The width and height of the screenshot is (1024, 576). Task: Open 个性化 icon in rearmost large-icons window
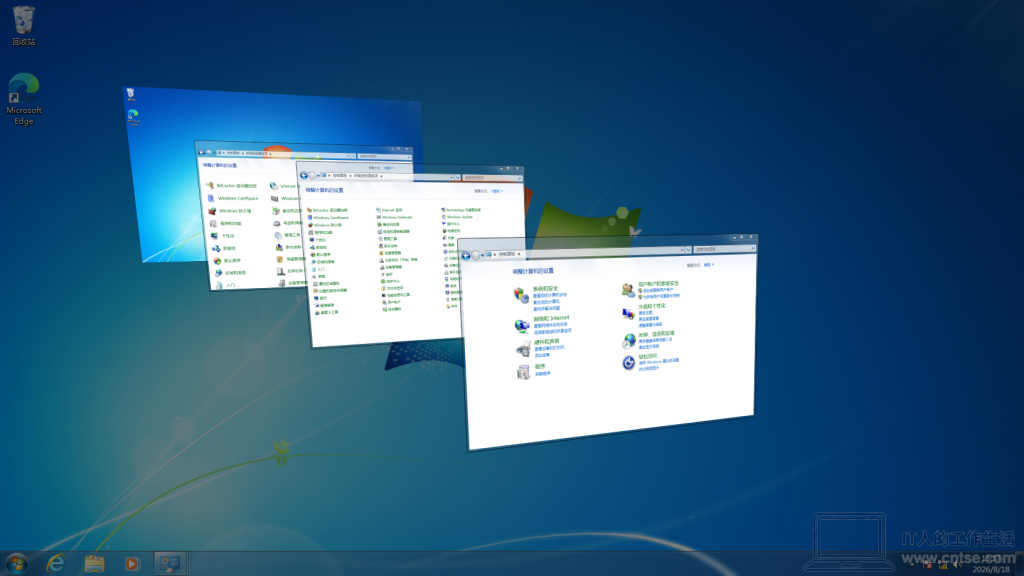pos(214,236)
